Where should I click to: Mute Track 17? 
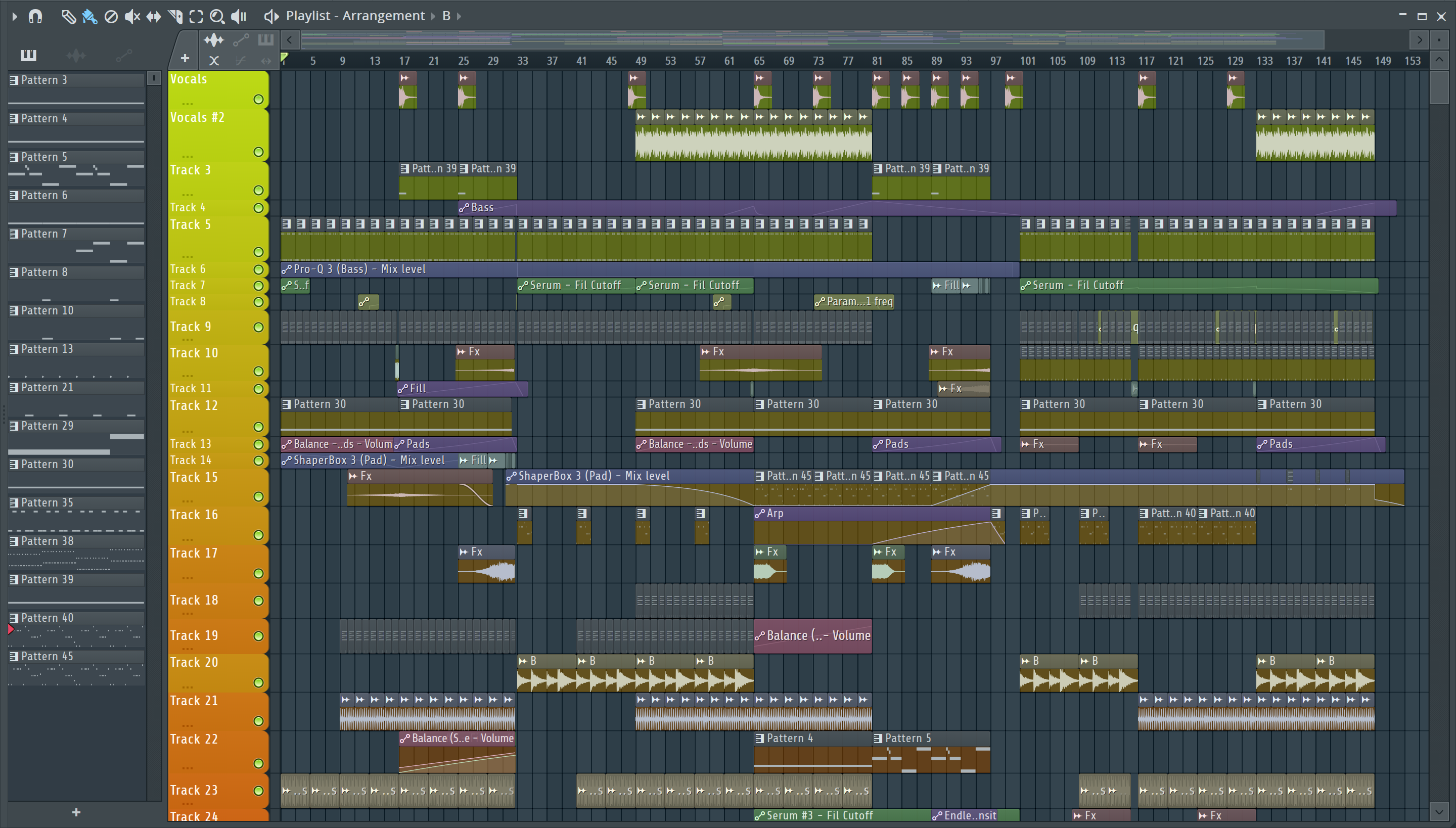(258, 573)
